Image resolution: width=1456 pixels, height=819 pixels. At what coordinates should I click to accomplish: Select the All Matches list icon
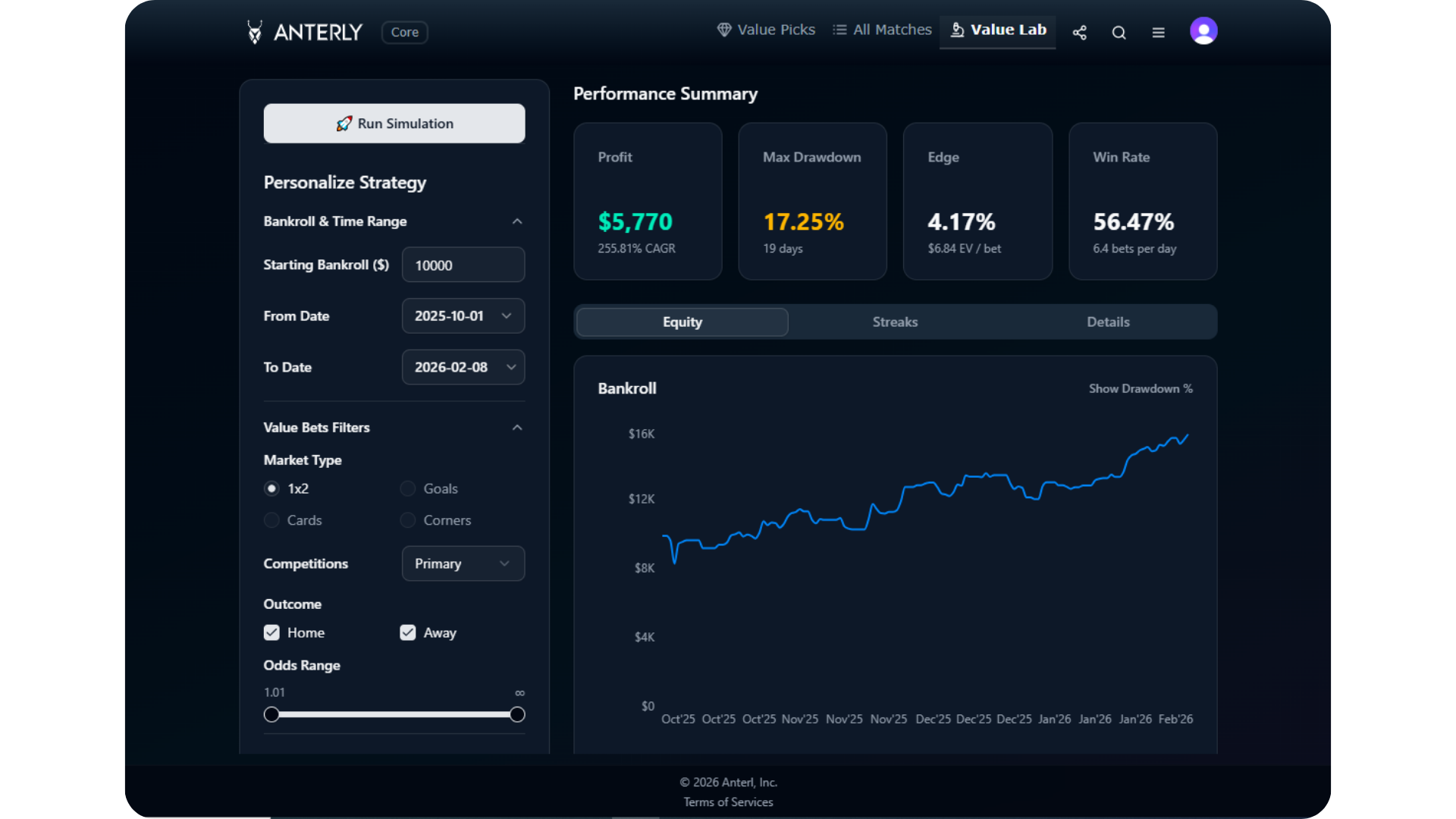click(x=840, y=30)
